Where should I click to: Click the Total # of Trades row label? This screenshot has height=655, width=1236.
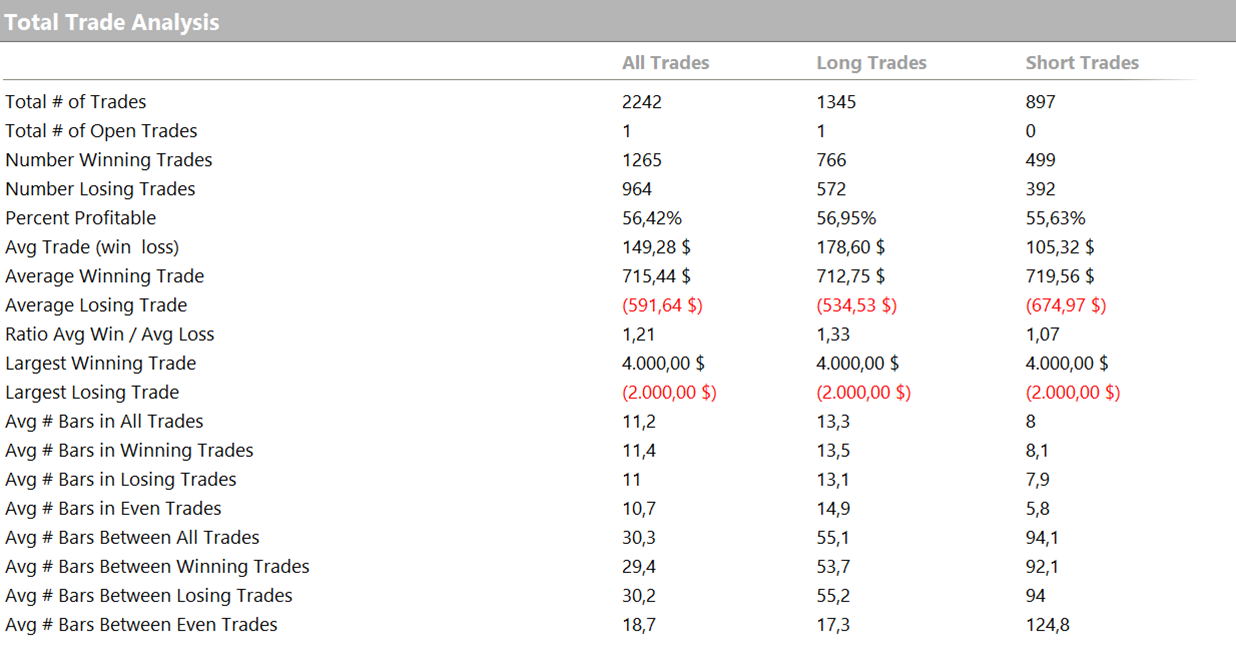[76, 102]
